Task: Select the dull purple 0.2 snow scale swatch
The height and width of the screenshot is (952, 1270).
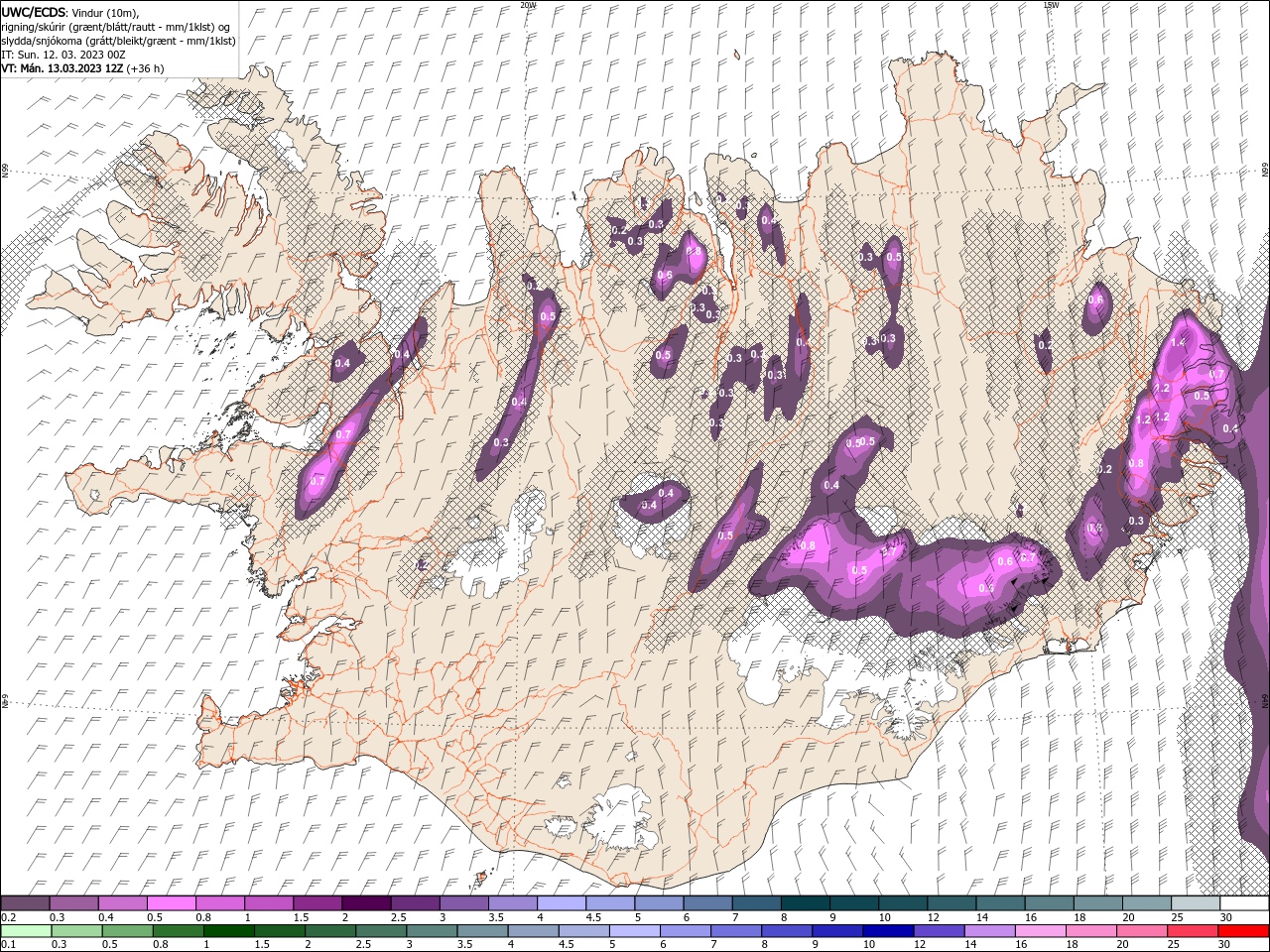Action: tap(26, 903)
